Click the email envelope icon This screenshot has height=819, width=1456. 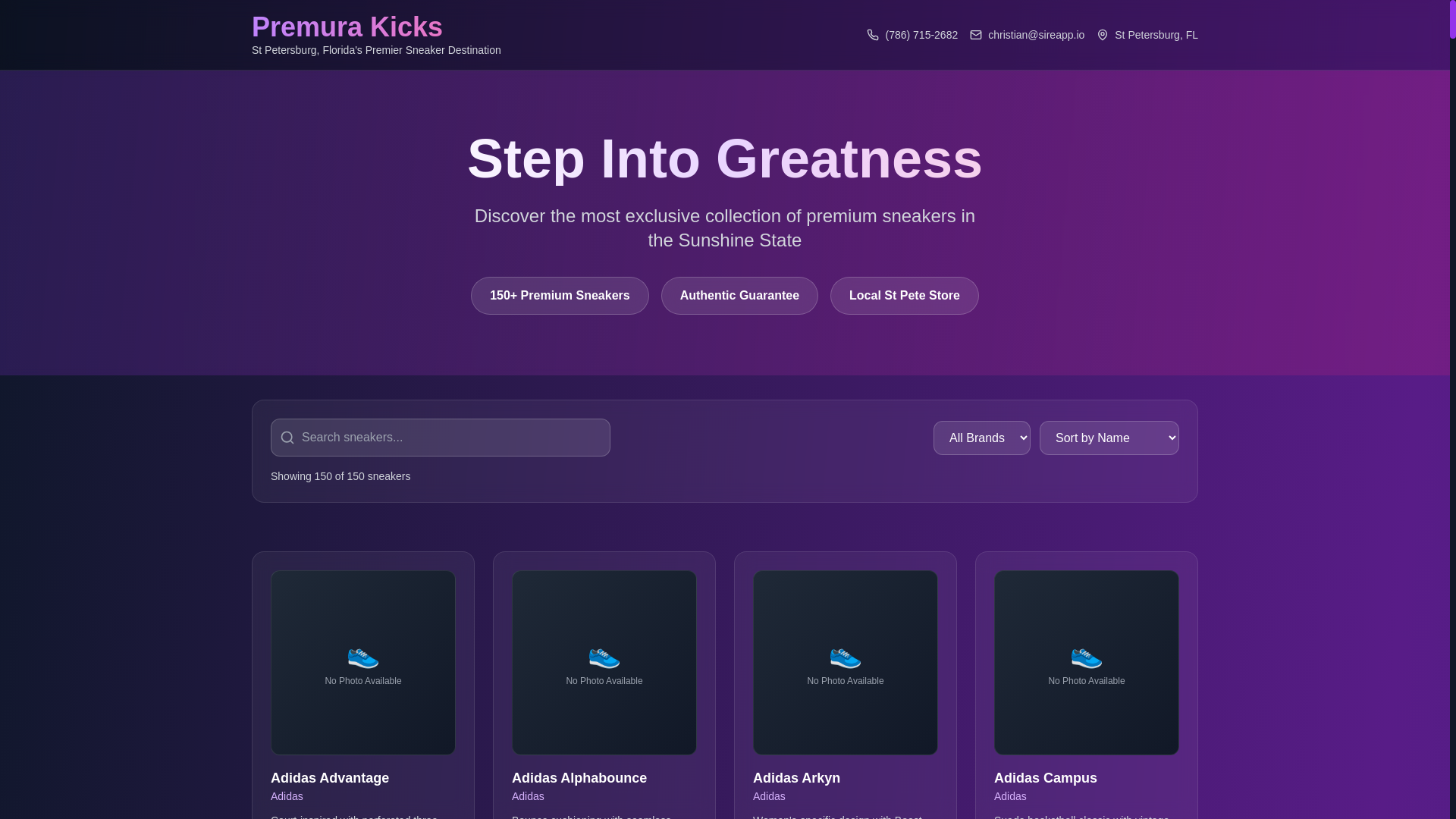(x=976, y=35)
